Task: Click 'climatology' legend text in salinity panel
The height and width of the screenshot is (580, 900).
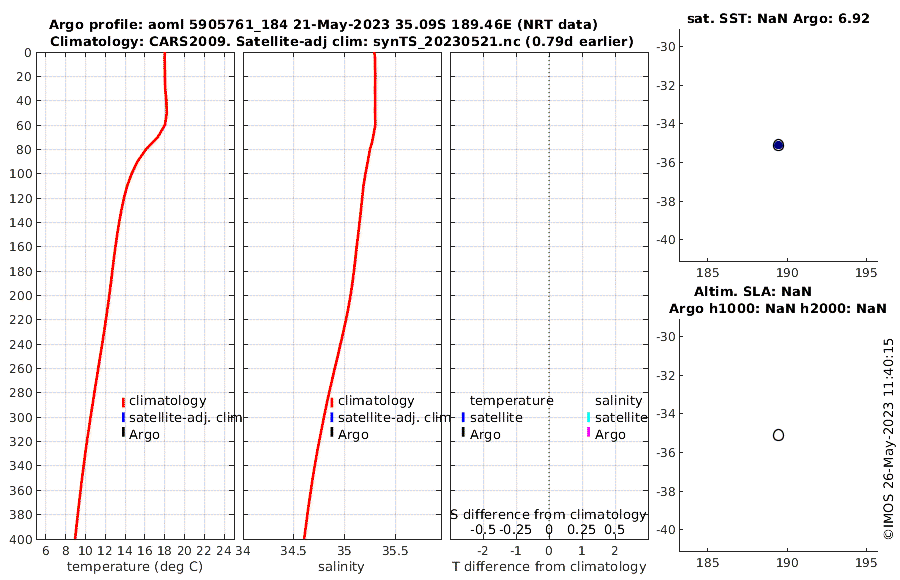Action: [376, 401]
